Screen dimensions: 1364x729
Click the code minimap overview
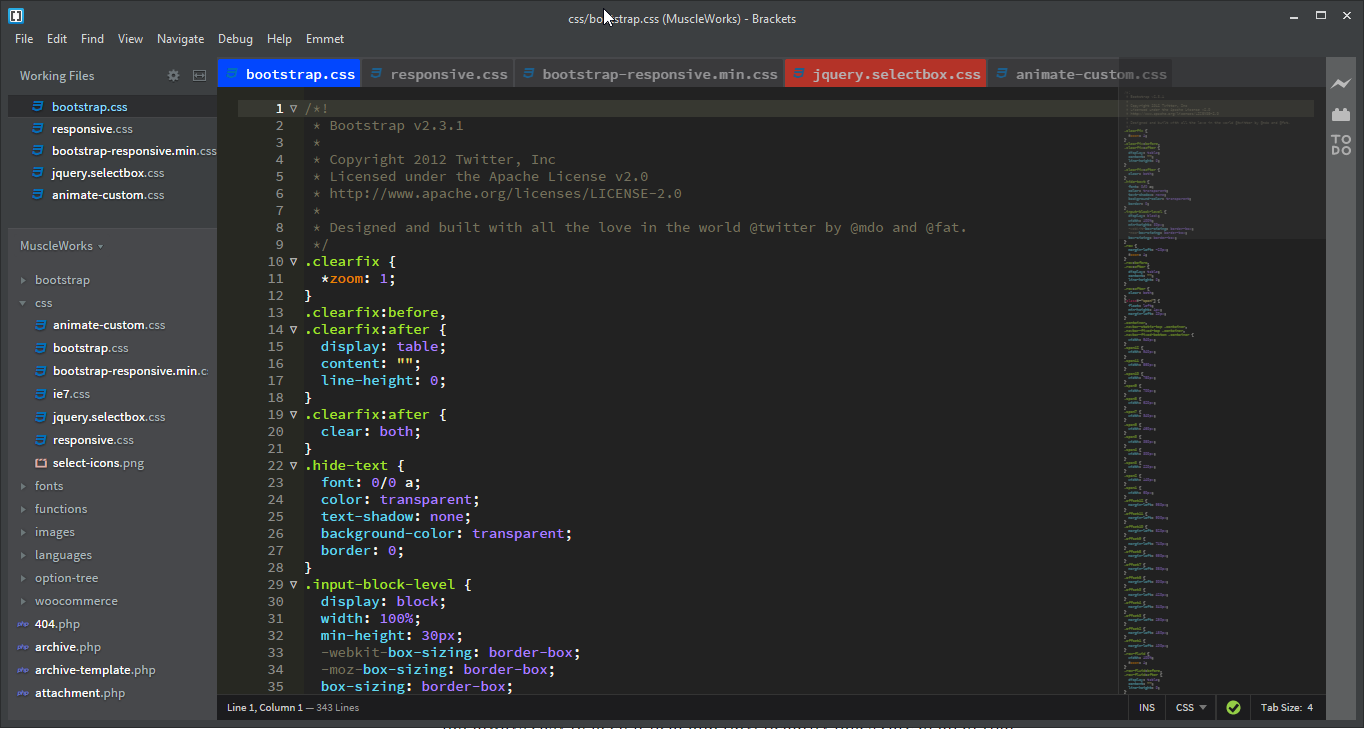tap(1220, 300)
